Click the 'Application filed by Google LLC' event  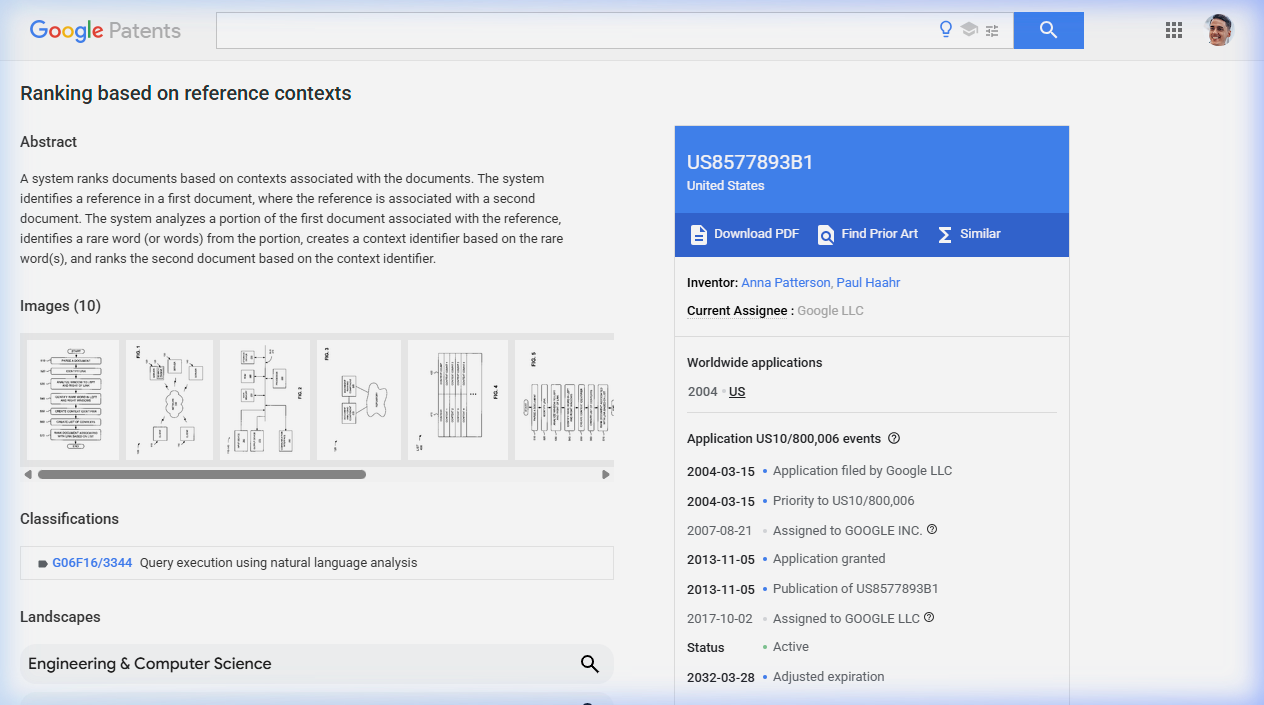click(x=862, y=471)
